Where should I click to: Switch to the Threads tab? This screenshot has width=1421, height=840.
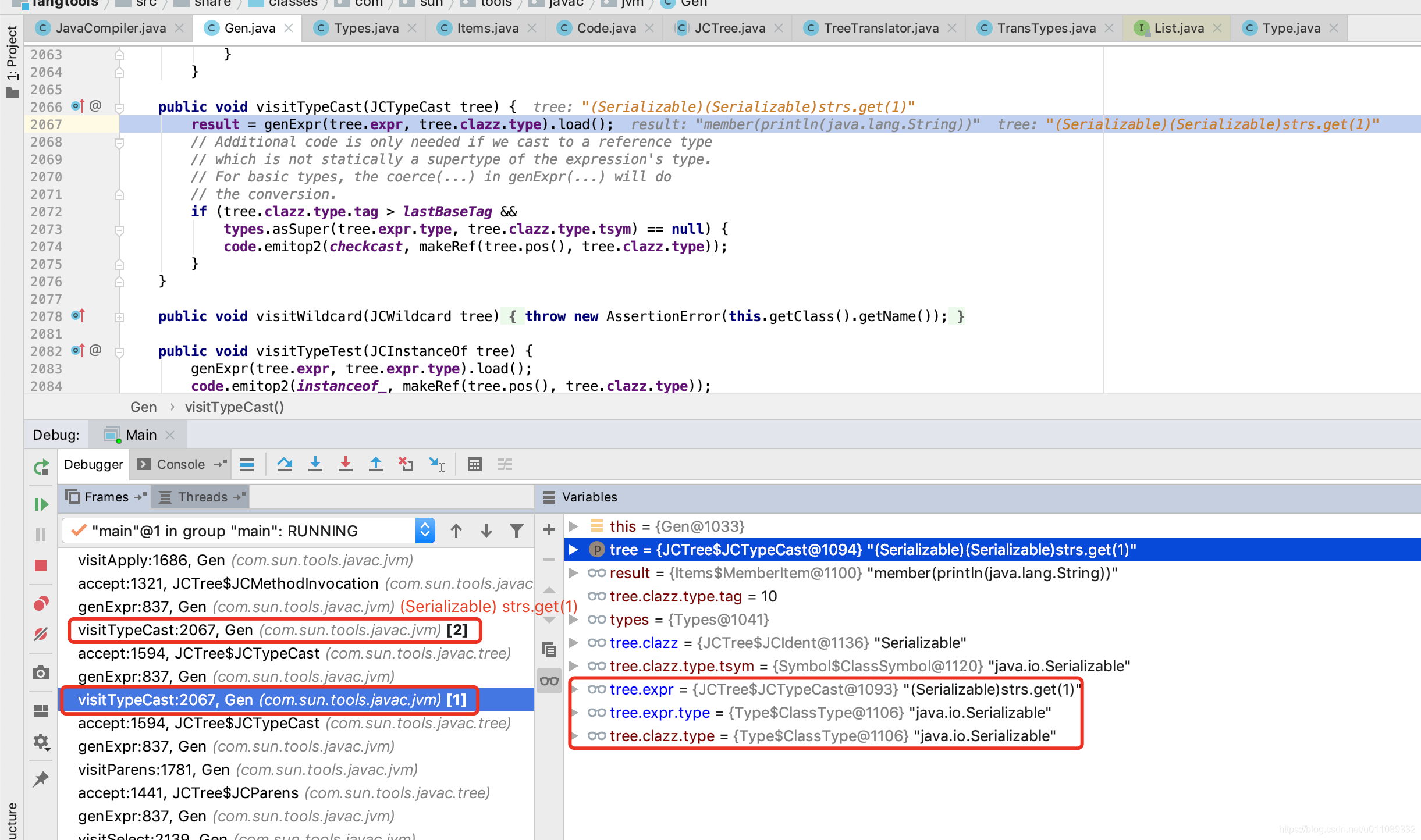(x=202, y=497)
